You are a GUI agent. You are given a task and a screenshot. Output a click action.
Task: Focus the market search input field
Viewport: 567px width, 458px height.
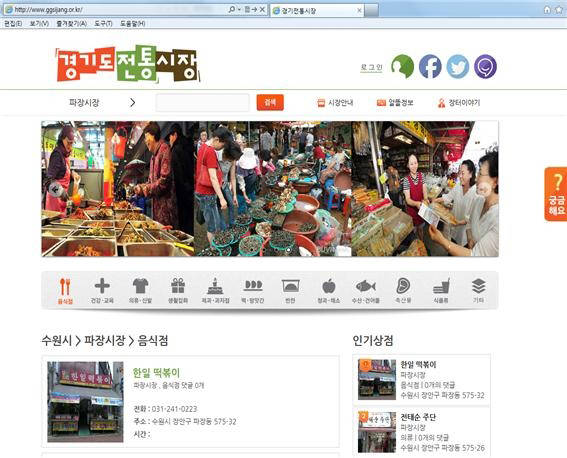pos(202,103)
